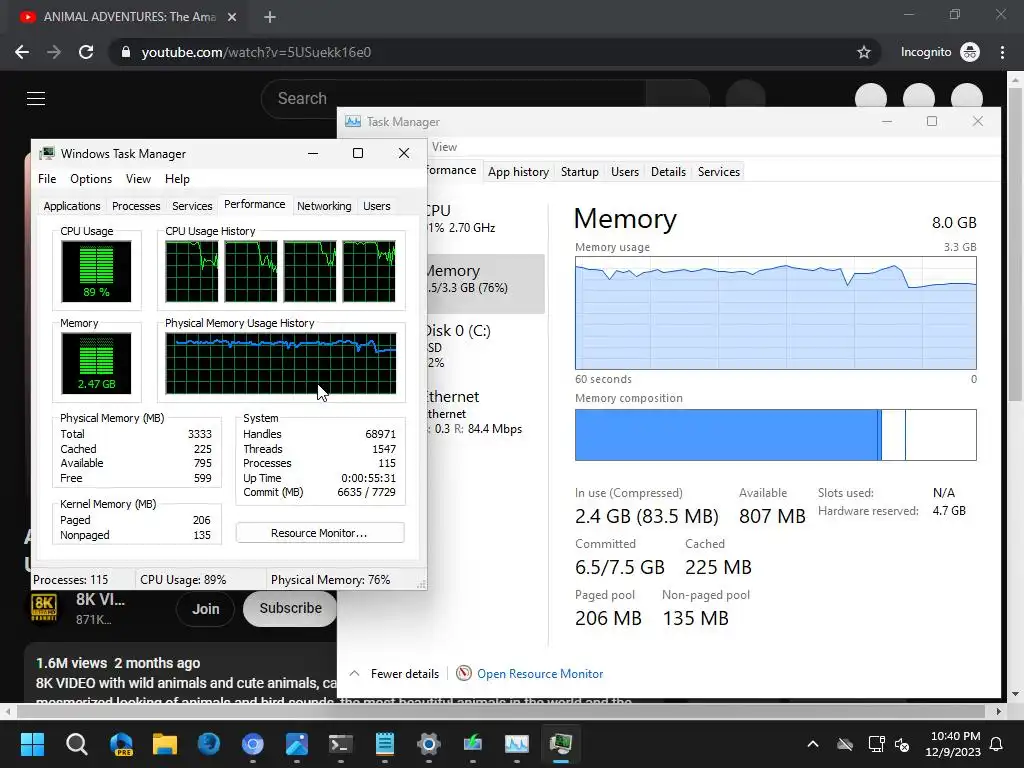The image size is (1024, 768).
Task: Click Up Time value 0:00:55:31
Action: click(x=368, y=478)
